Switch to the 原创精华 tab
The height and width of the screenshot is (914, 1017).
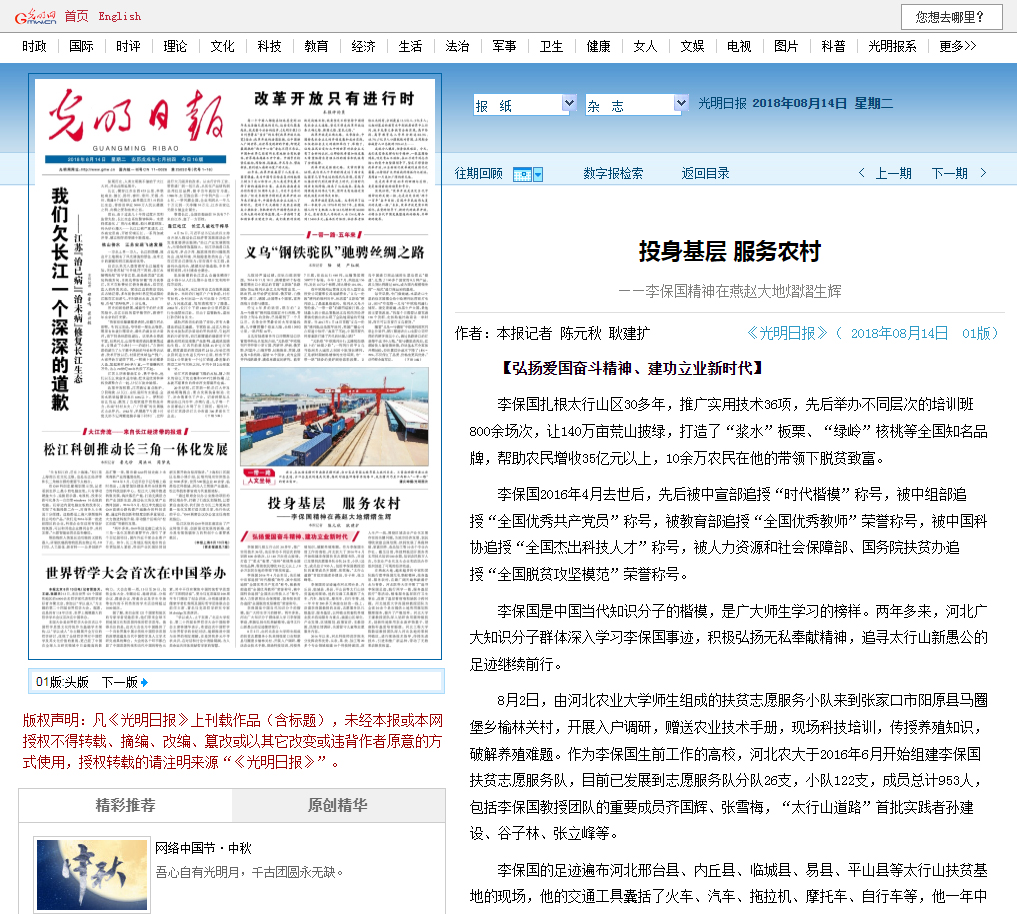[337, 806]
